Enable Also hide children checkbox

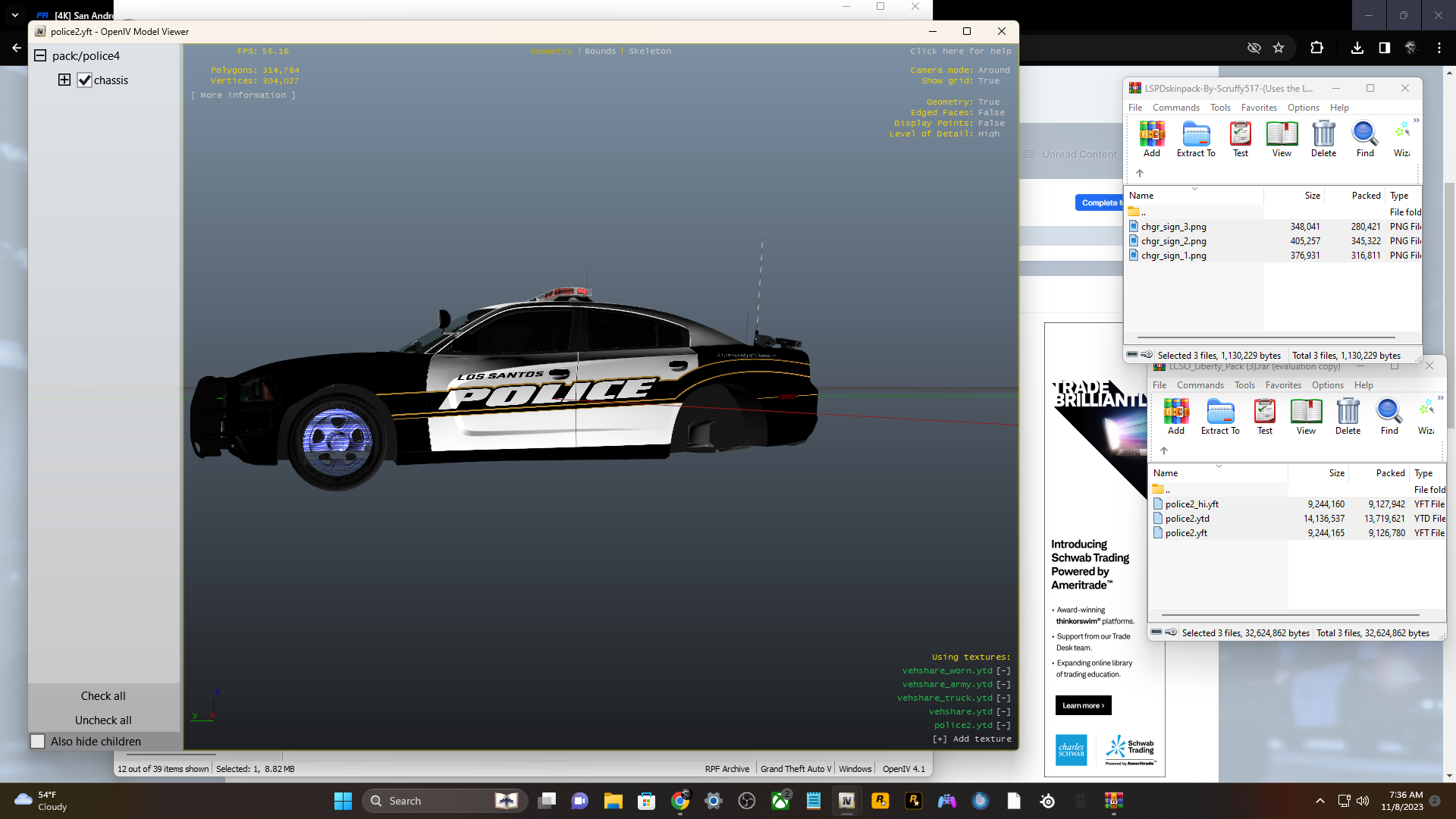pos(38,742)
